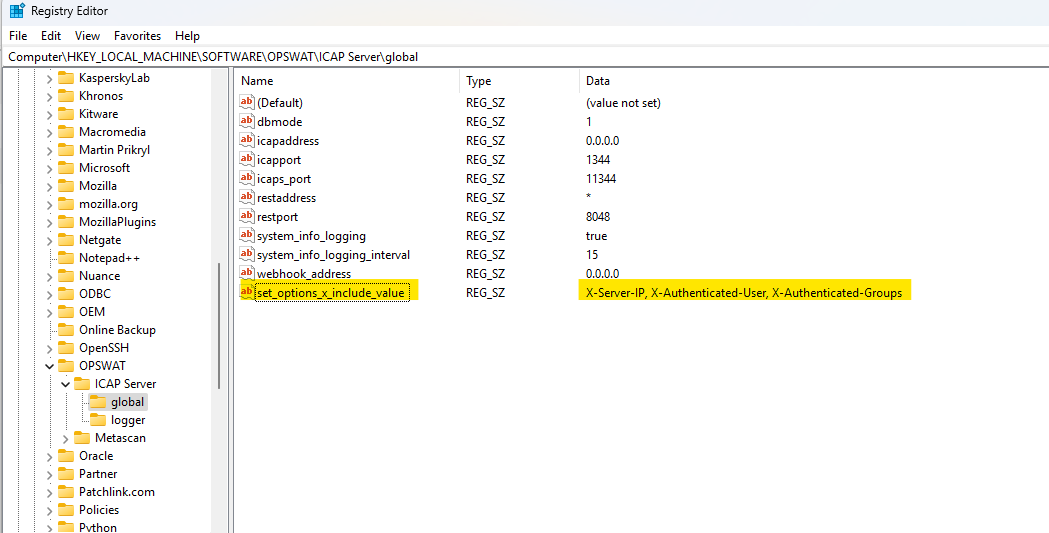Open the File menu
This screenshot has height=533, width=1049.
[x=18, y=36]
